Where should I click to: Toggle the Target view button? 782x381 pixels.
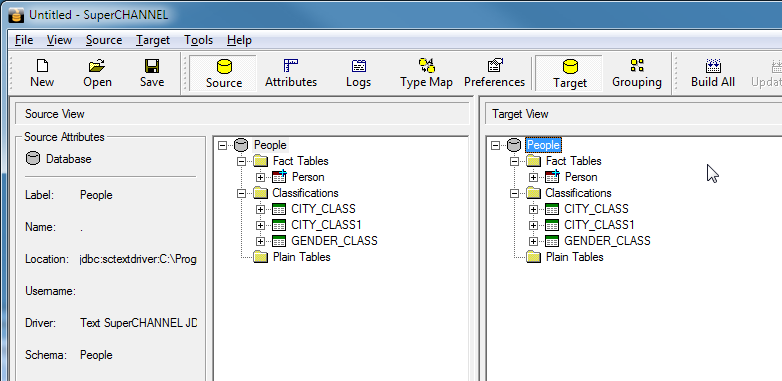(570, 73)
